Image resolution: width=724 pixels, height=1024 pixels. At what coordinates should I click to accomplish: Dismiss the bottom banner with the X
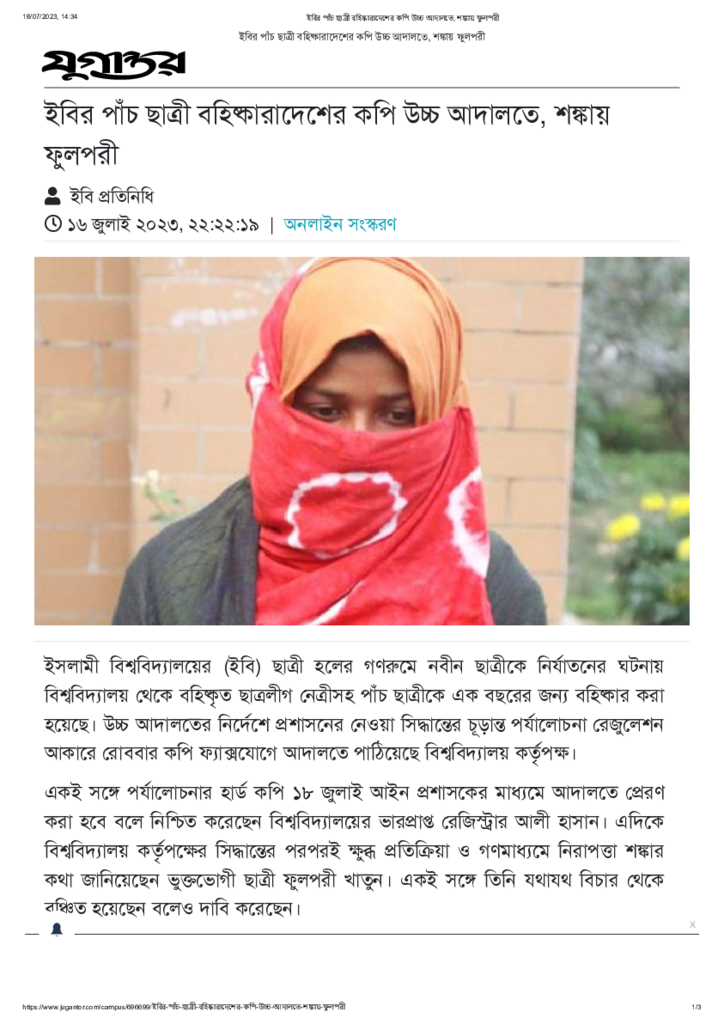tap(693, 924)
